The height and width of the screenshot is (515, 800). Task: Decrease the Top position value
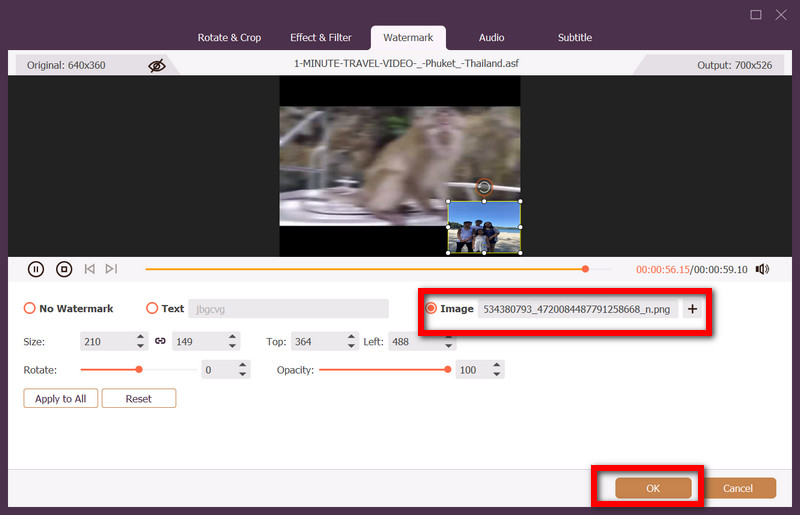[349, 346]
